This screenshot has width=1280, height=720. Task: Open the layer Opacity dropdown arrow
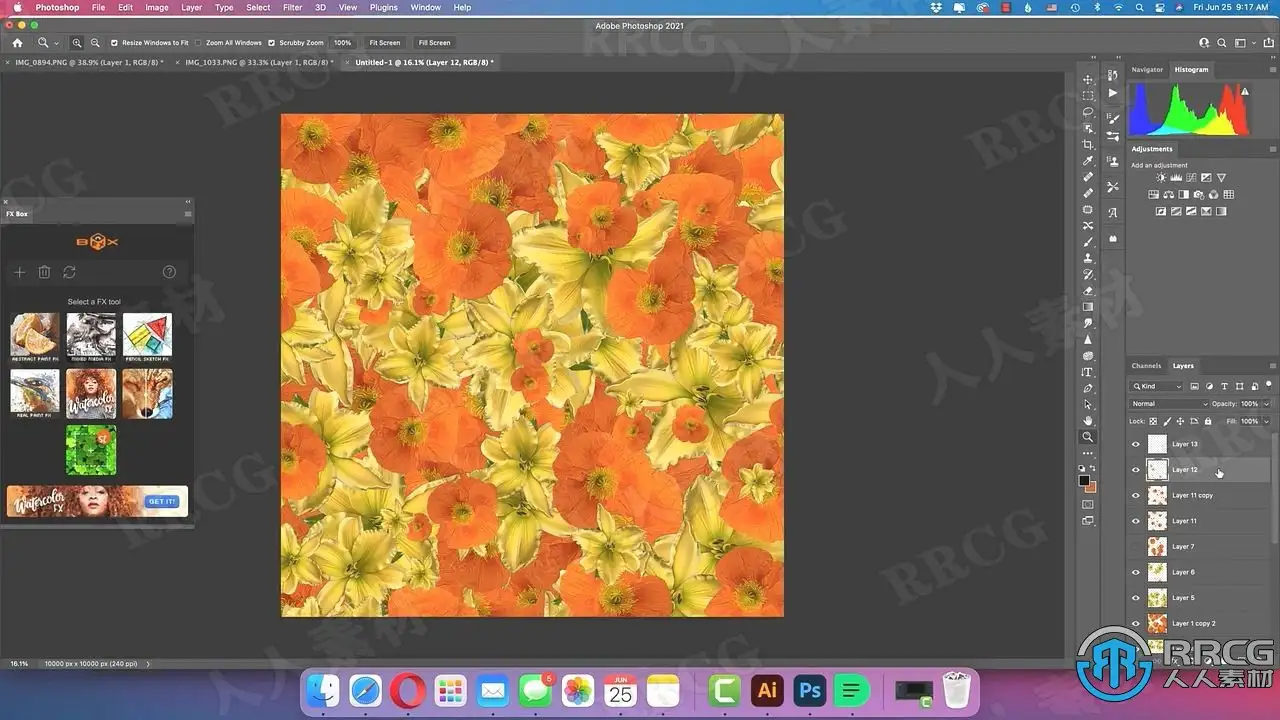pyautogui.click(x=1266, y=404)
